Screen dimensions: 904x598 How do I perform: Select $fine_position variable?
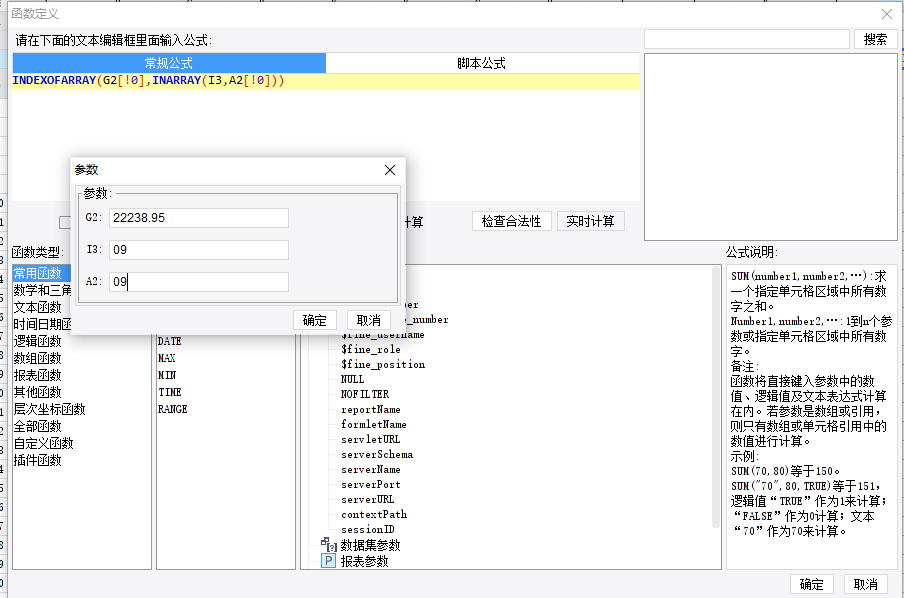tap(383, 364)
